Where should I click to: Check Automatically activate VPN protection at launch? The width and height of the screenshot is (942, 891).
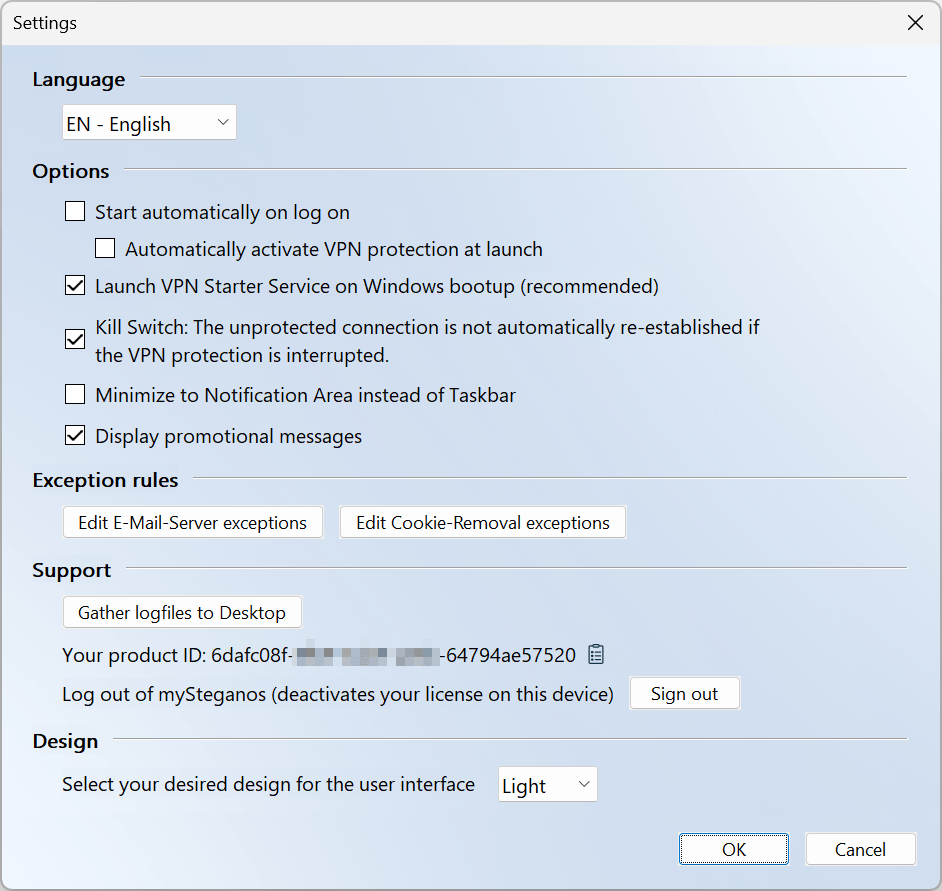[105, 247]
